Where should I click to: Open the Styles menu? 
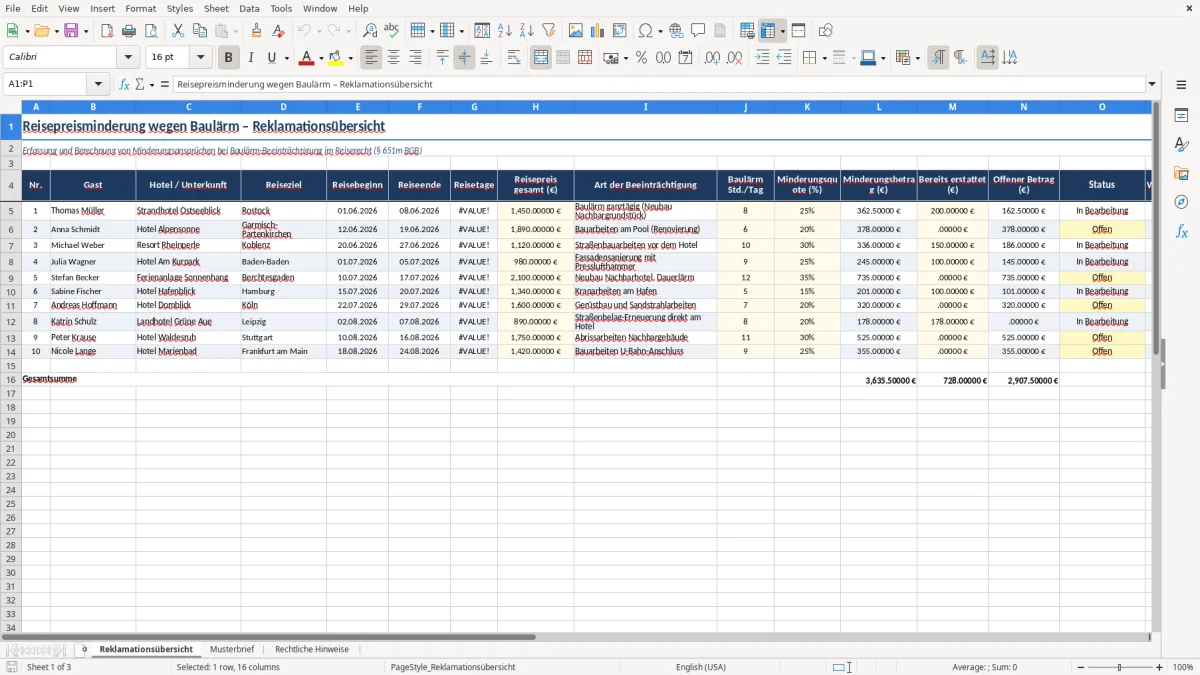pyautogui.click(x=180, y=8)
